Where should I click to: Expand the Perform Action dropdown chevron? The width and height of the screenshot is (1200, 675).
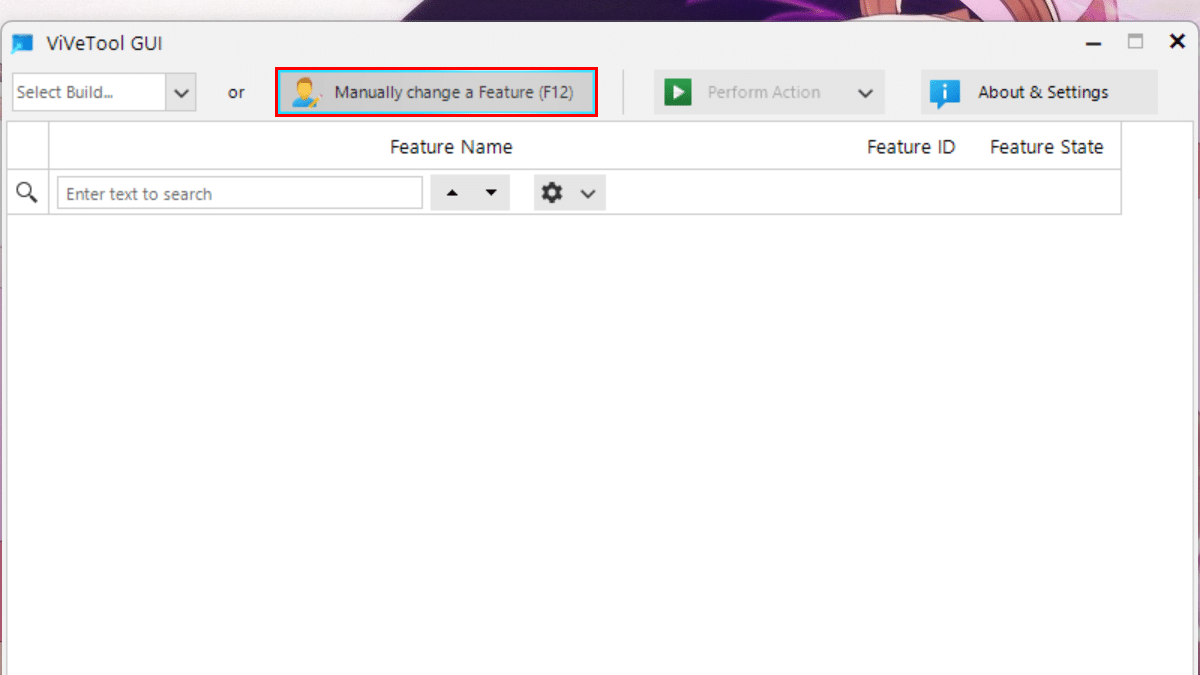(x=865, y=93)
